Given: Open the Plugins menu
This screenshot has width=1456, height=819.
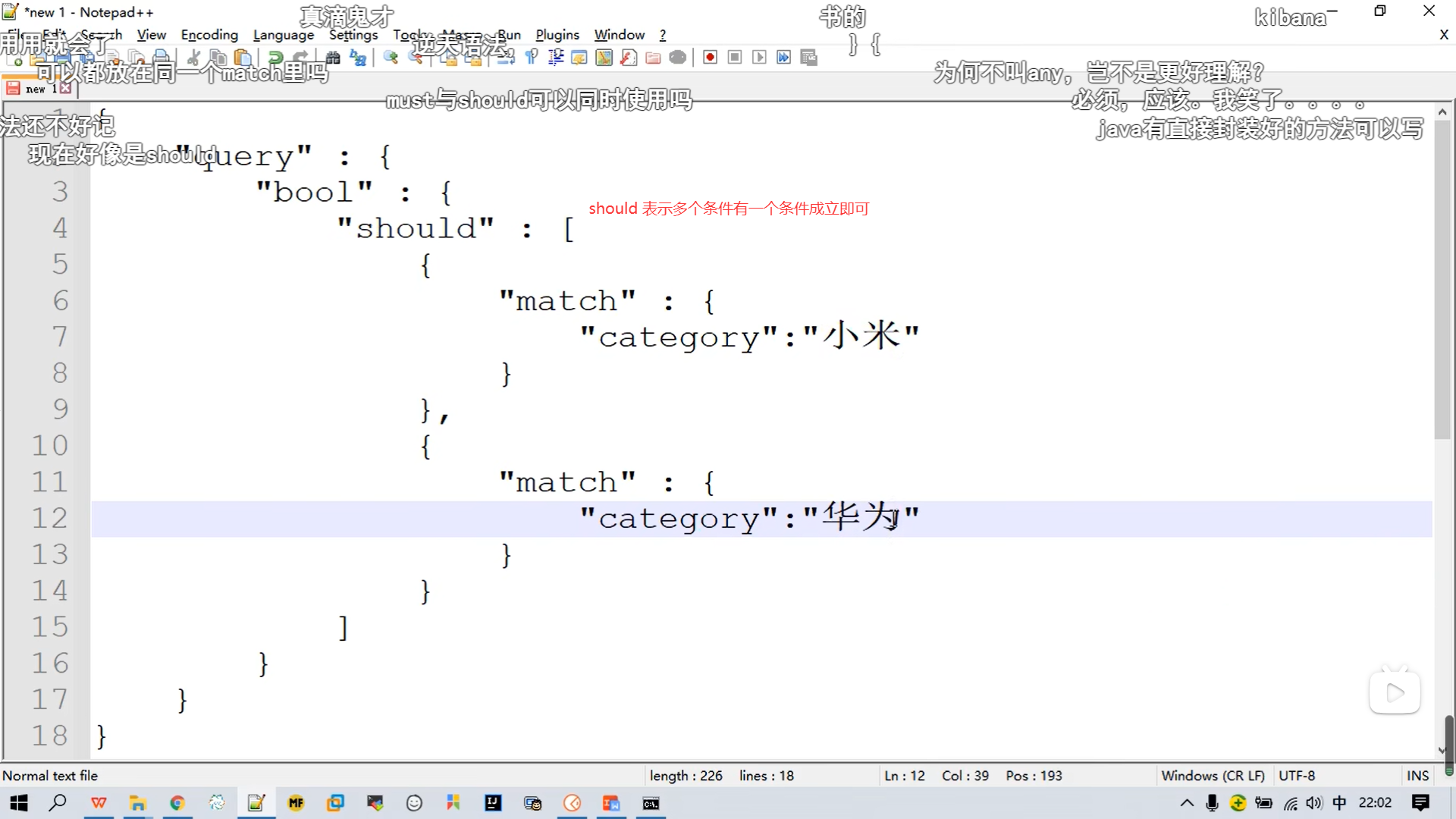Looking at the screenshot, I should pyautogui.click(x=557, y=35).
